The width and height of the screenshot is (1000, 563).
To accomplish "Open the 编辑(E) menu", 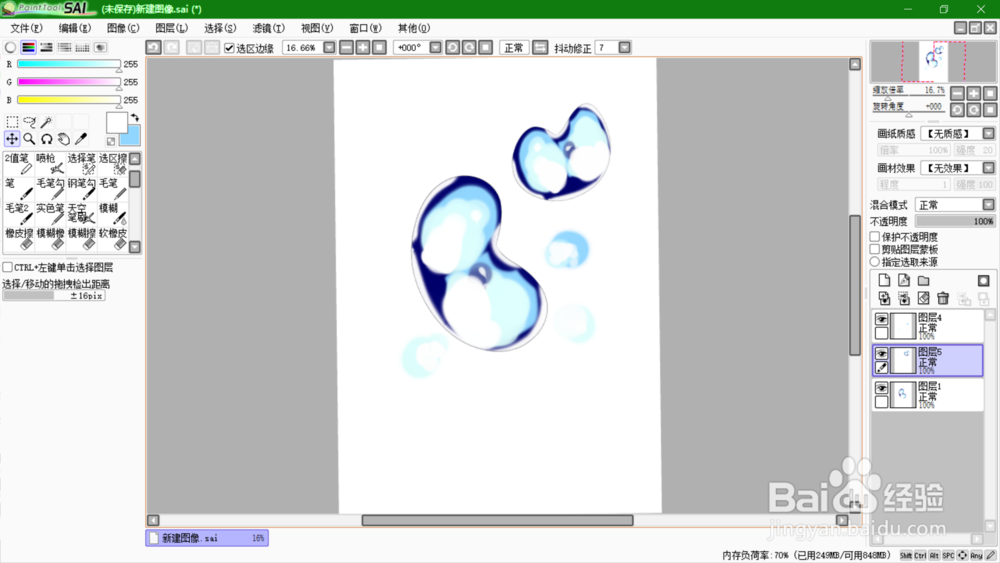I will point(75,28).
